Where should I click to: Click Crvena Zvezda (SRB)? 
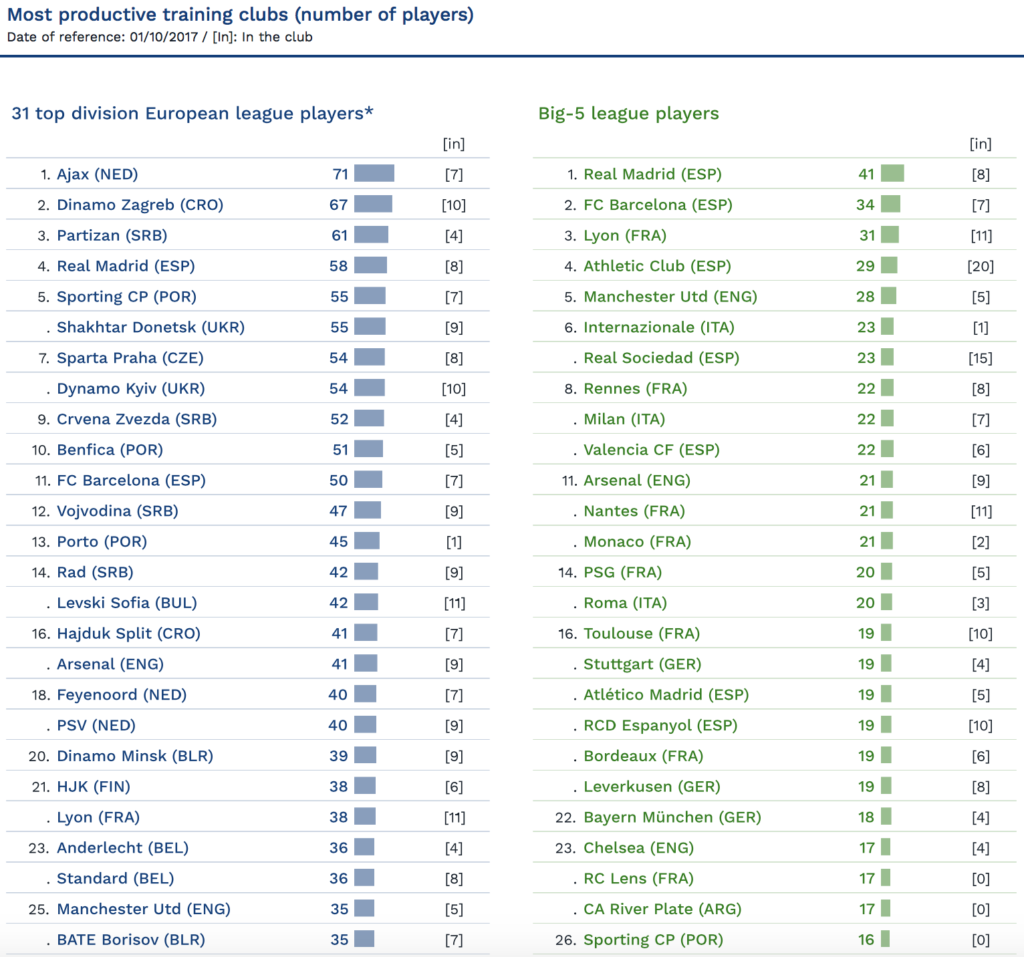(136, 419)
